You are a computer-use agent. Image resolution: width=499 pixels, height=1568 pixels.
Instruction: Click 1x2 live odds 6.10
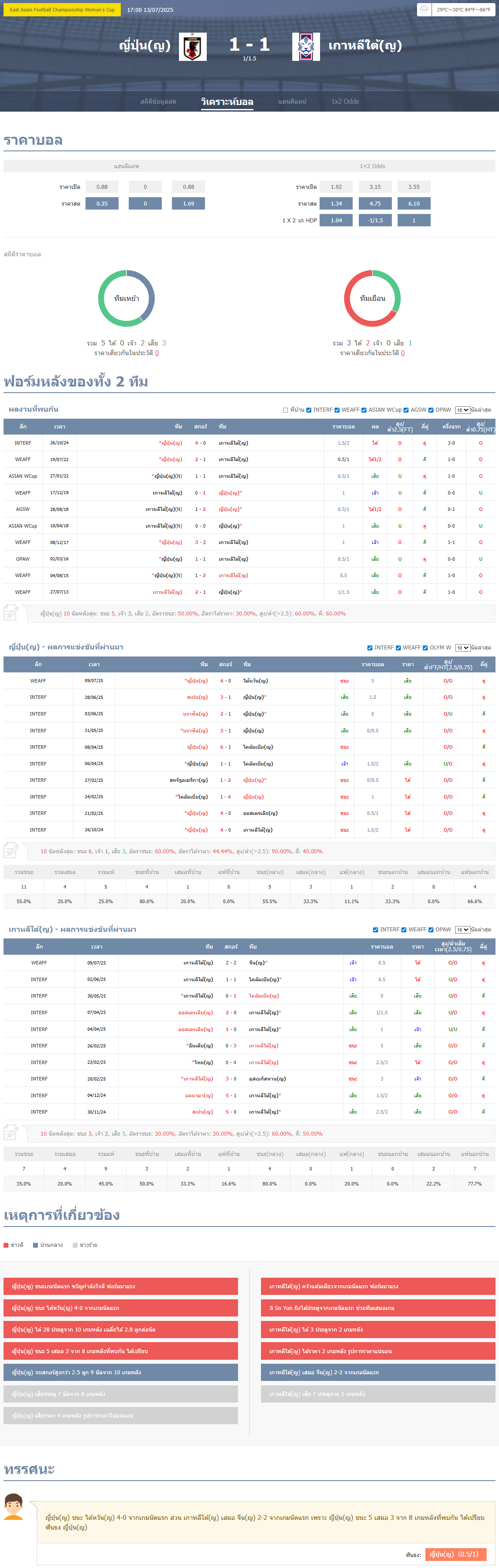pos(414,204)
